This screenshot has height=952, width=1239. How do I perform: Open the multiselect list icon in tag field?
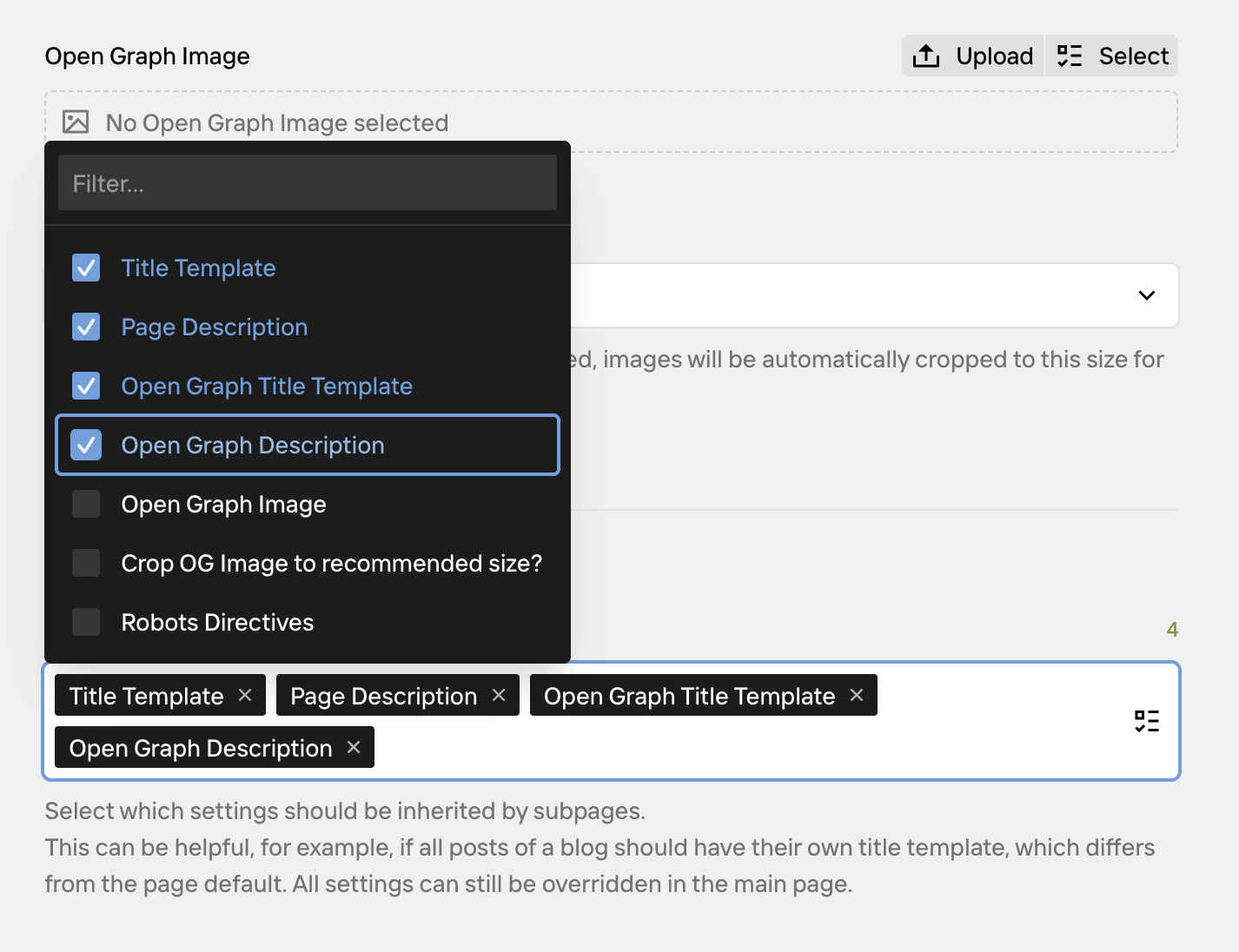[1146, 721]
